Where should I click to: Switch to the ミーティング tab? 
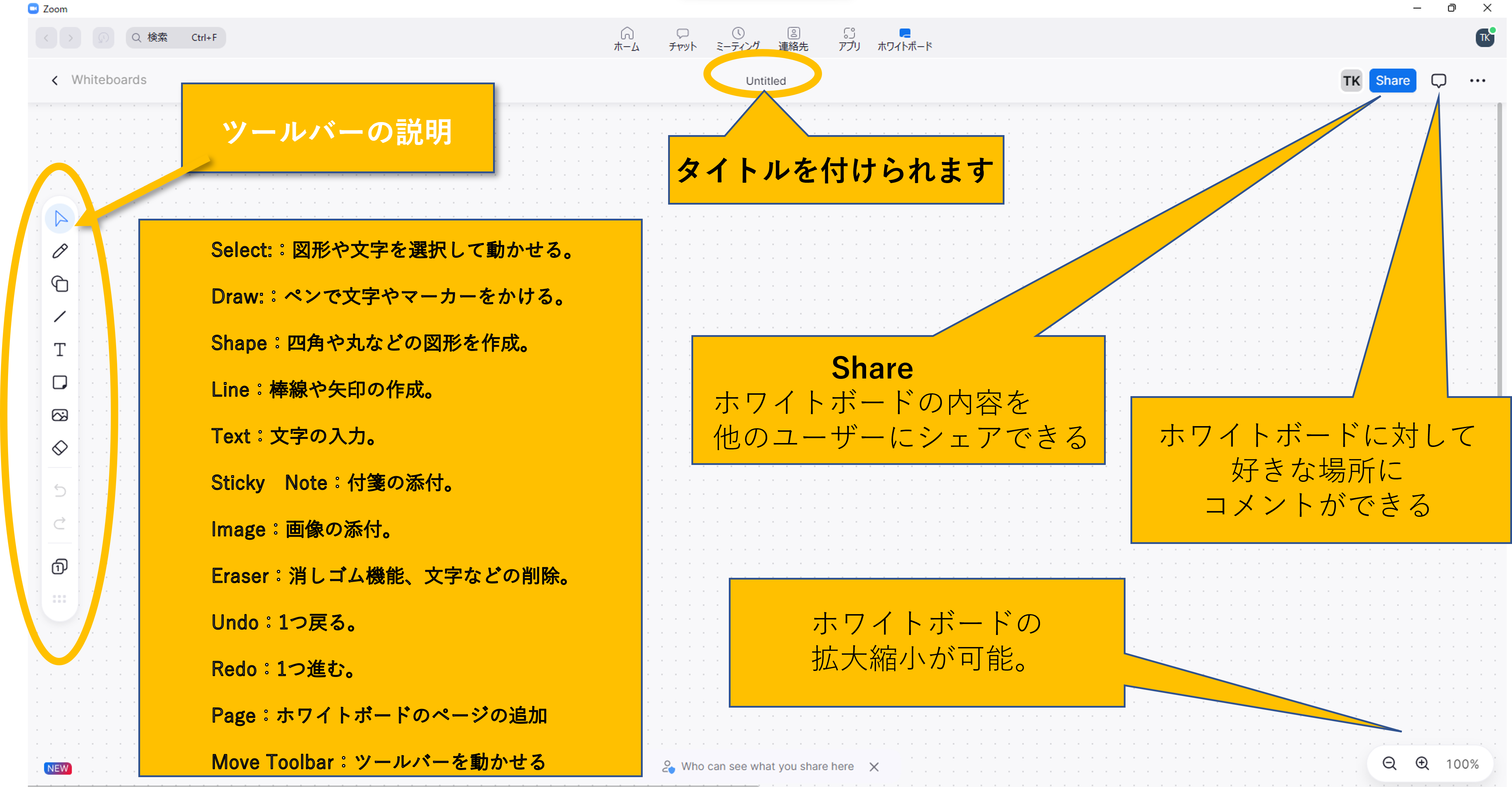(738, 39)
